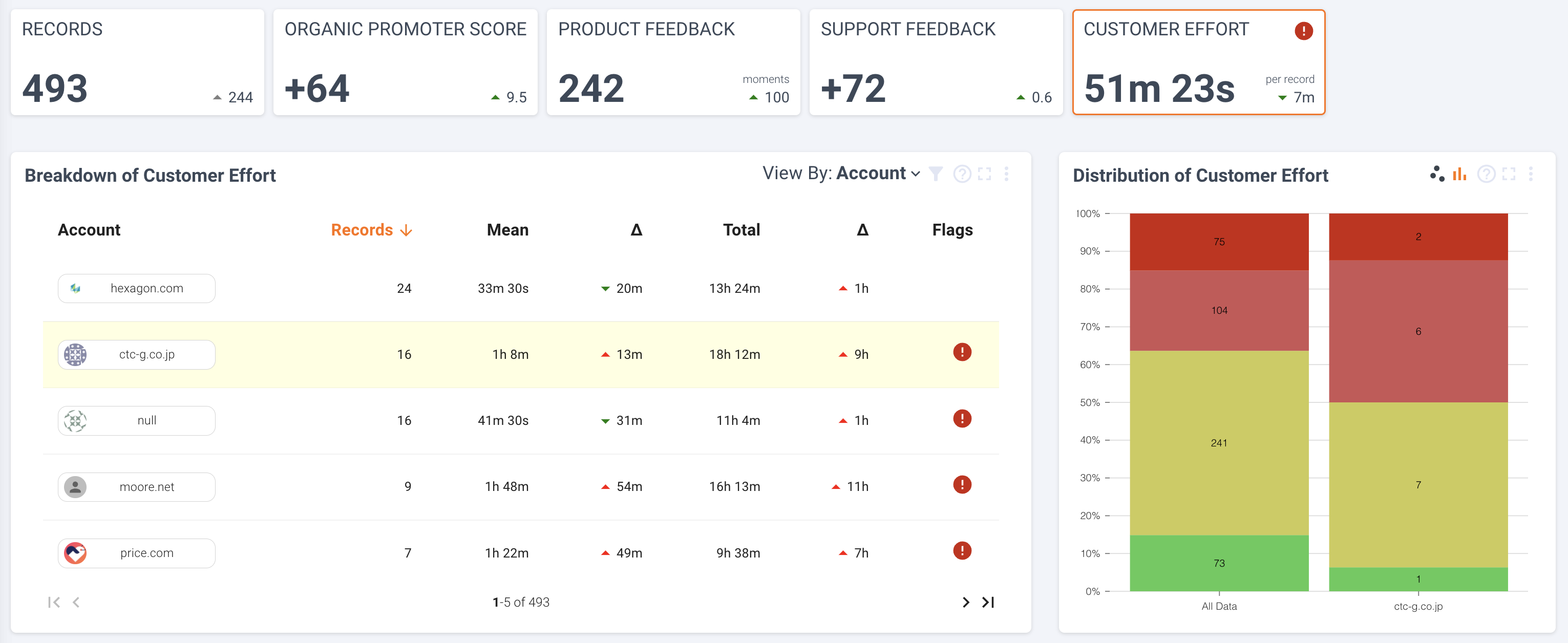This screenshot has width=1568, height=643.
Task: Go to next page of results
Action: click(x=965, y=602)
